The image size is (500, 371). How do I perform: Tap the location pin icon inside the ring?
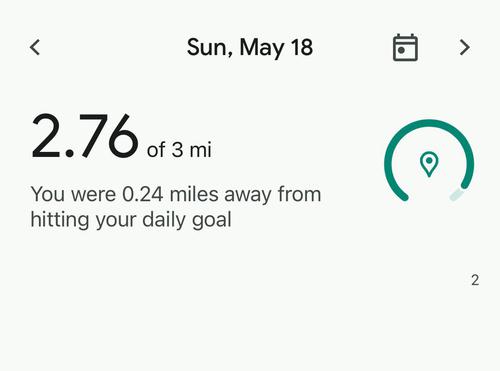[x=429, y=164]
